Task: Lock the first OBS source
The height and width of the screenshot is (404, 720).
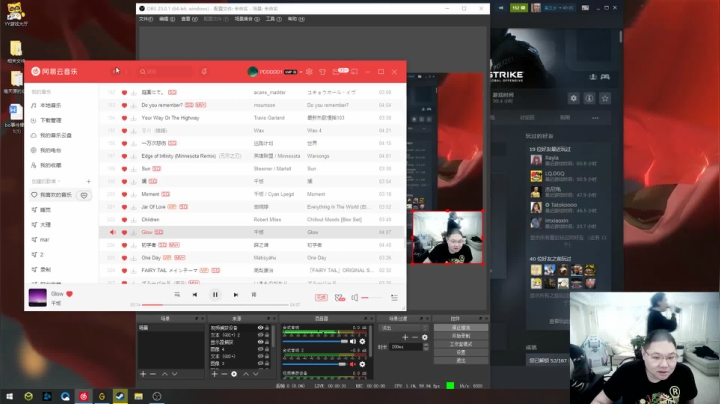Action: [267, 328]
